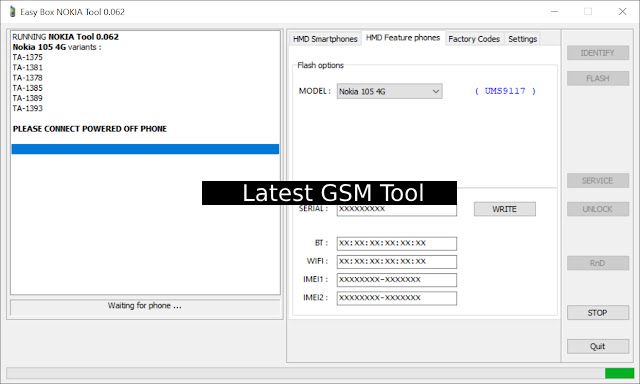
Task: Click the UNLOCK button
Action: click(x=598, y=209)
